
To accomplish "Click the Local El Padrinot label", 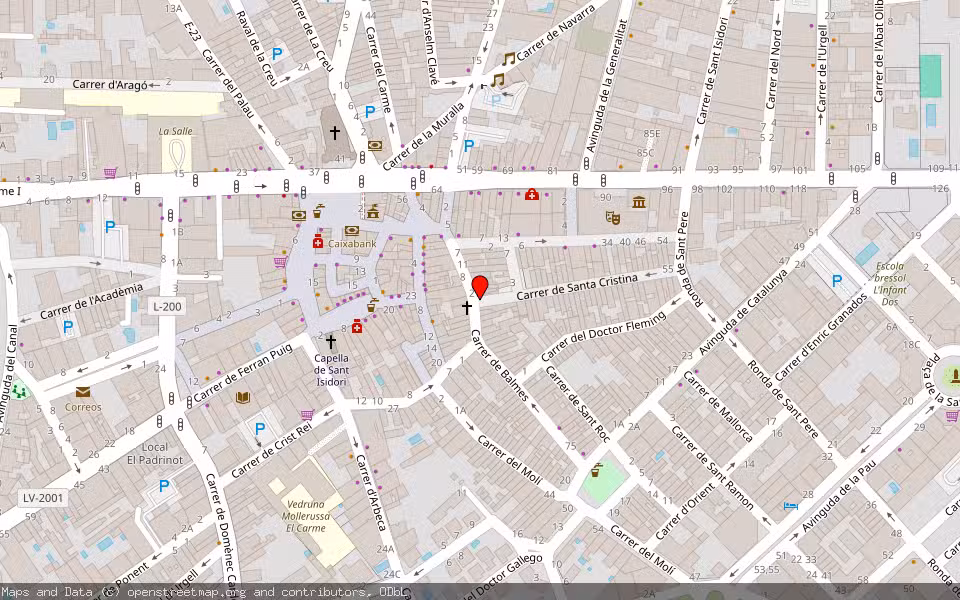I will [155, 453].
